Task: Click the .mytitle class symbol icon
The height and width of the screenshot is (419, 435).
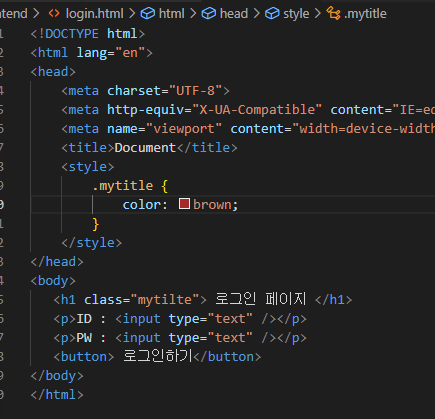Action: click(333, 13)
